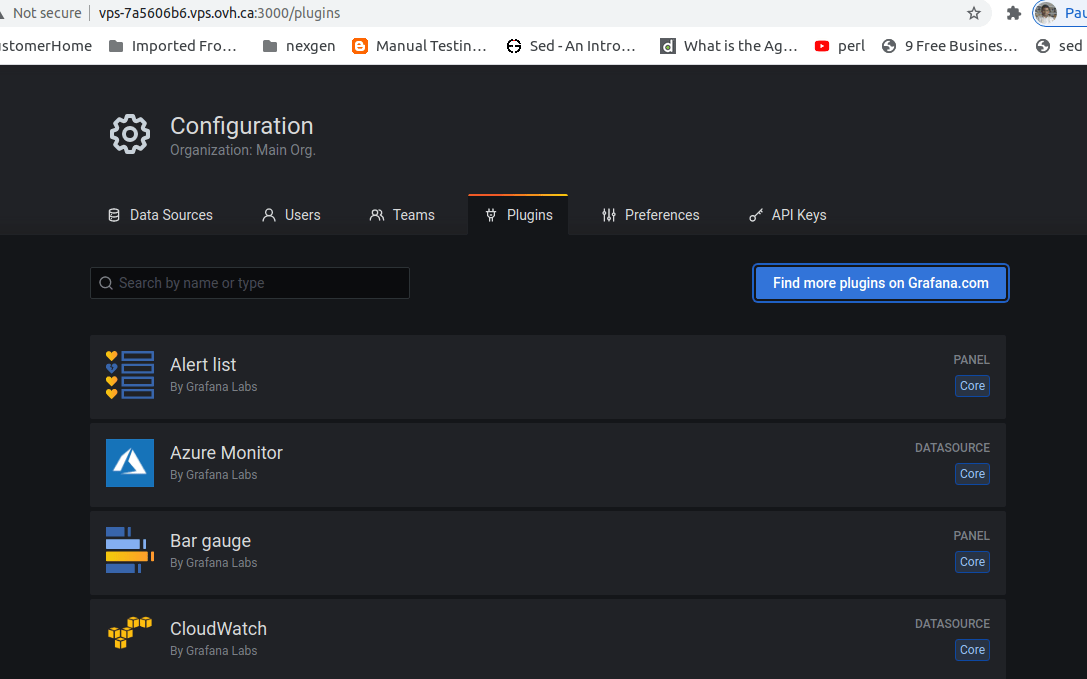Open the Users tab
Viewport: 1087px width, 679px height.
click(x=291, y=215)
